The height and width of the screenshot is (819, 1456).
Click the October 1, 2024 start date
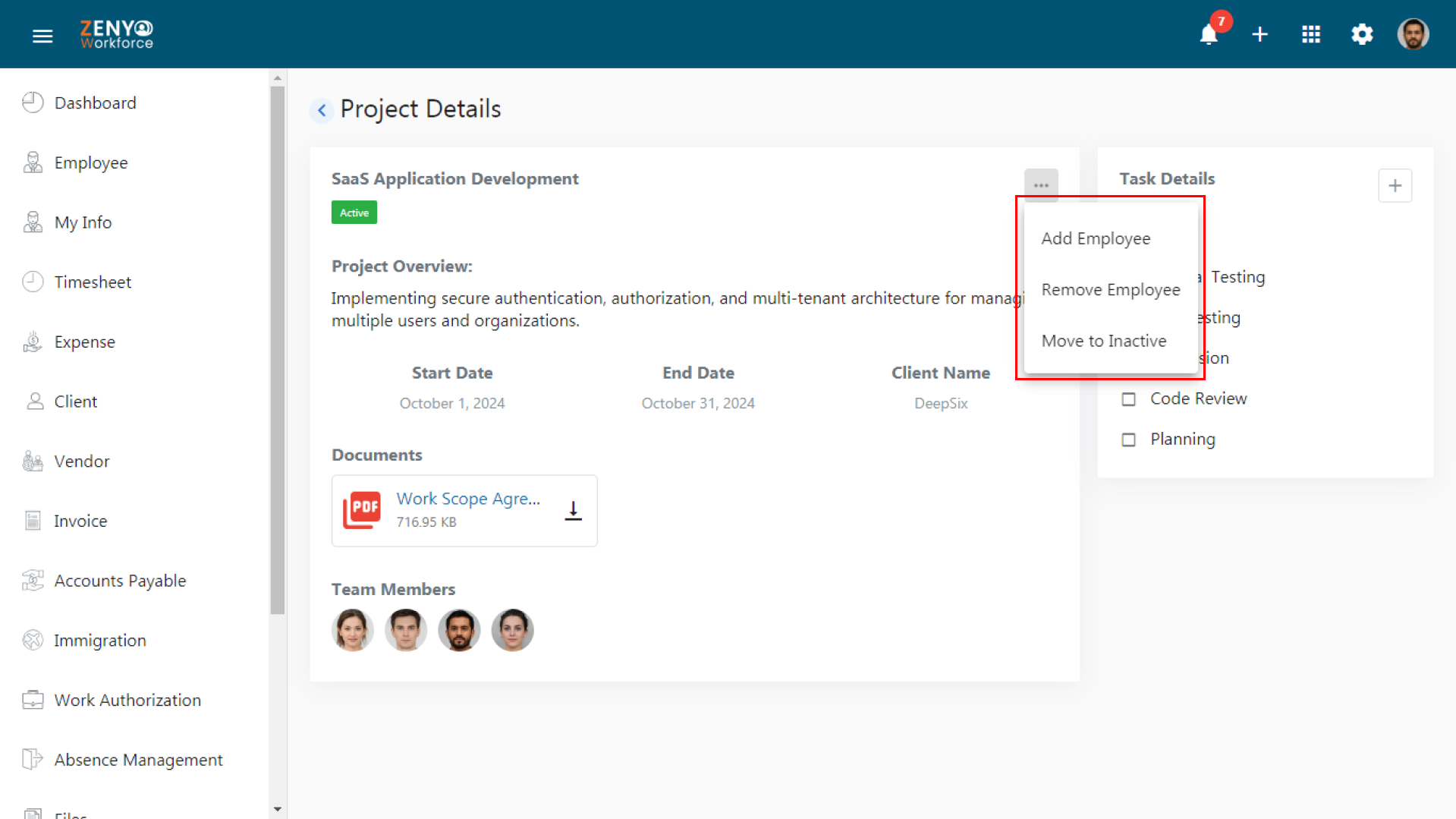[x=452, y=403]
